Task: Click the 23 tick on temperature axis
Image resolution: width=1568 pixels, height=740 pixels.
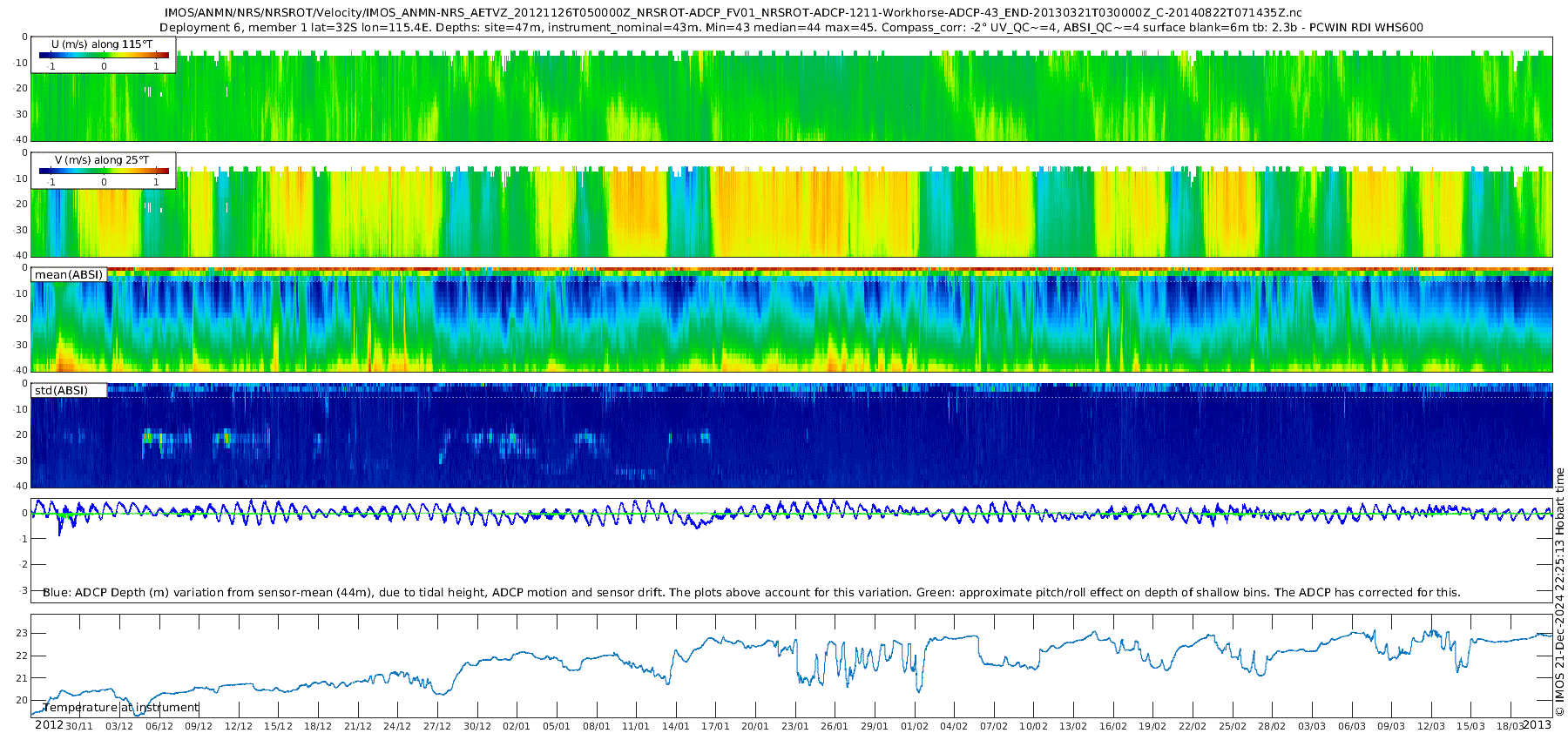Action: [22, 633]
